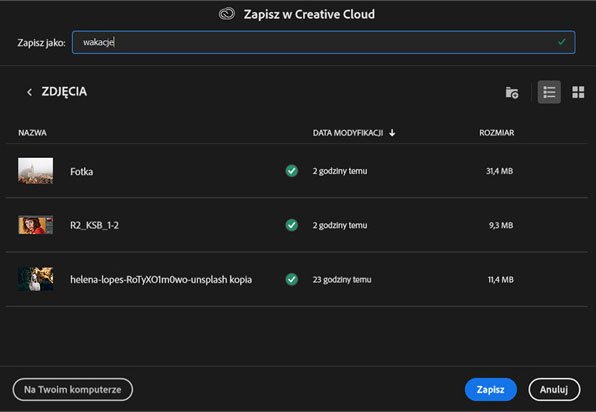The image size is (596, 412).
Task: Switch to grid view
Action: tap(578, 92)
